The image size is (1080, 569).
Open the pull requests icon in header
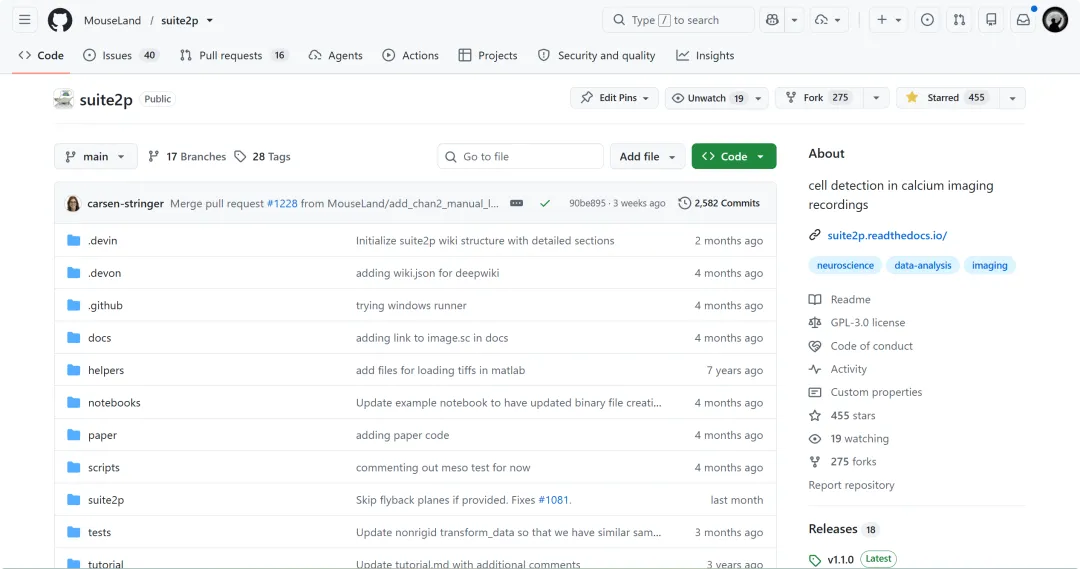959,20
